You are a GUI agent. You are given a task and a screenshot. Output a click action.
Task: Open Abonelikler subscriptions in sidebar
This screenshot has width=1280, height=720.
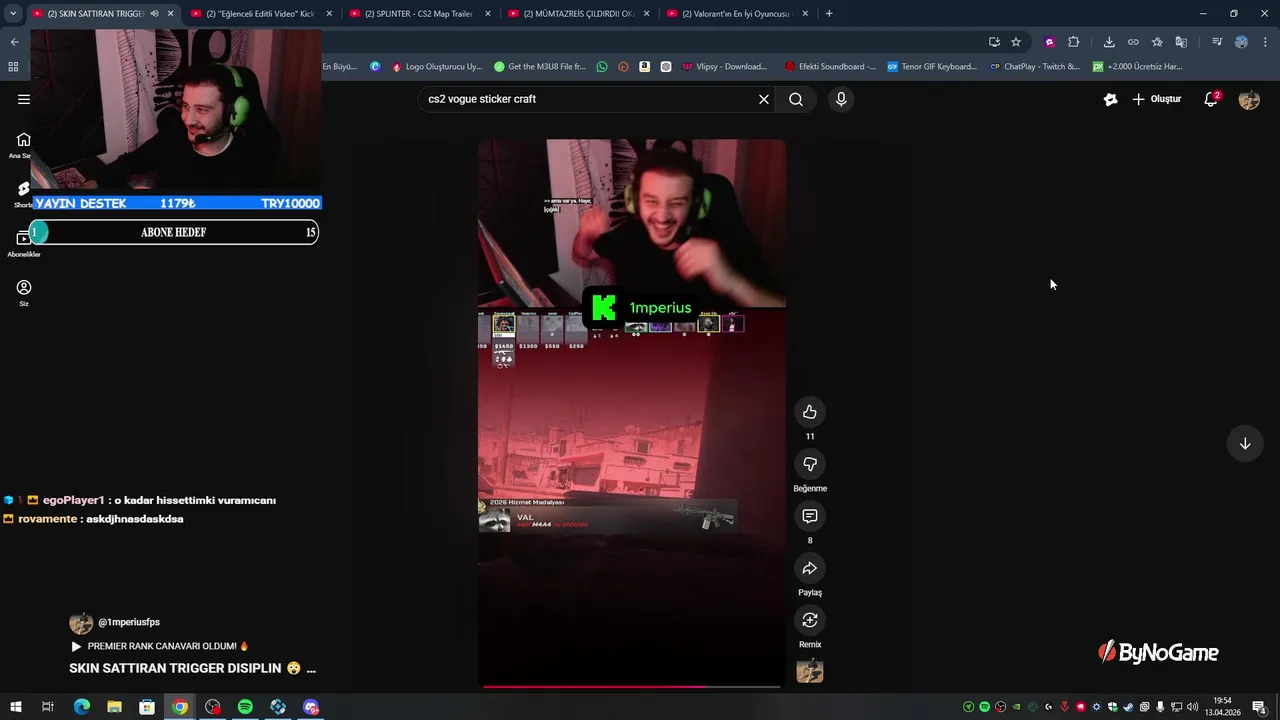click(24, 243)
